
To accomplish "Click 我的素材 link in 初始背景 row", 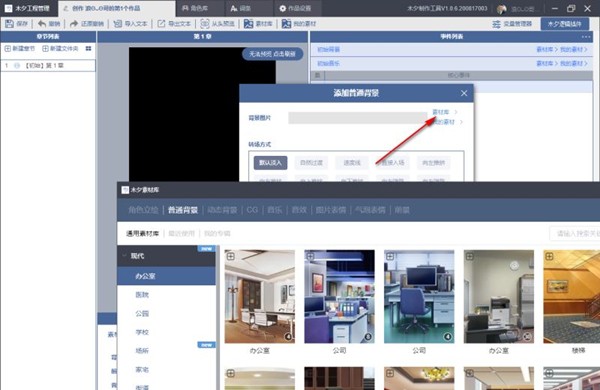I will click(x=572, y=49).
